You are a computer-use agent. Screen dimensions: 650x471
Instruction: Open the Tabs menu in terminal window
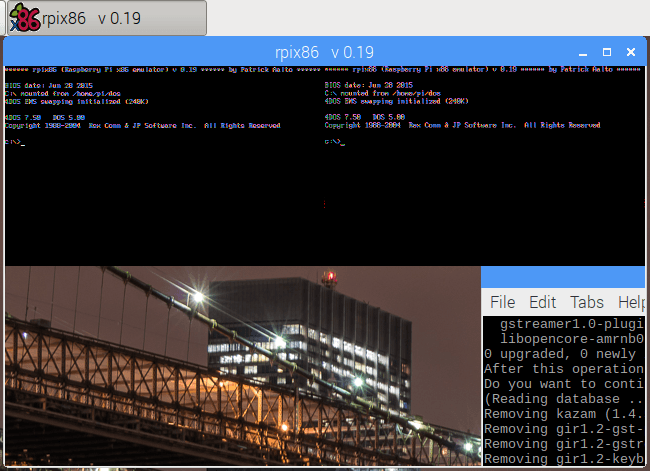[x=587, y=302]
